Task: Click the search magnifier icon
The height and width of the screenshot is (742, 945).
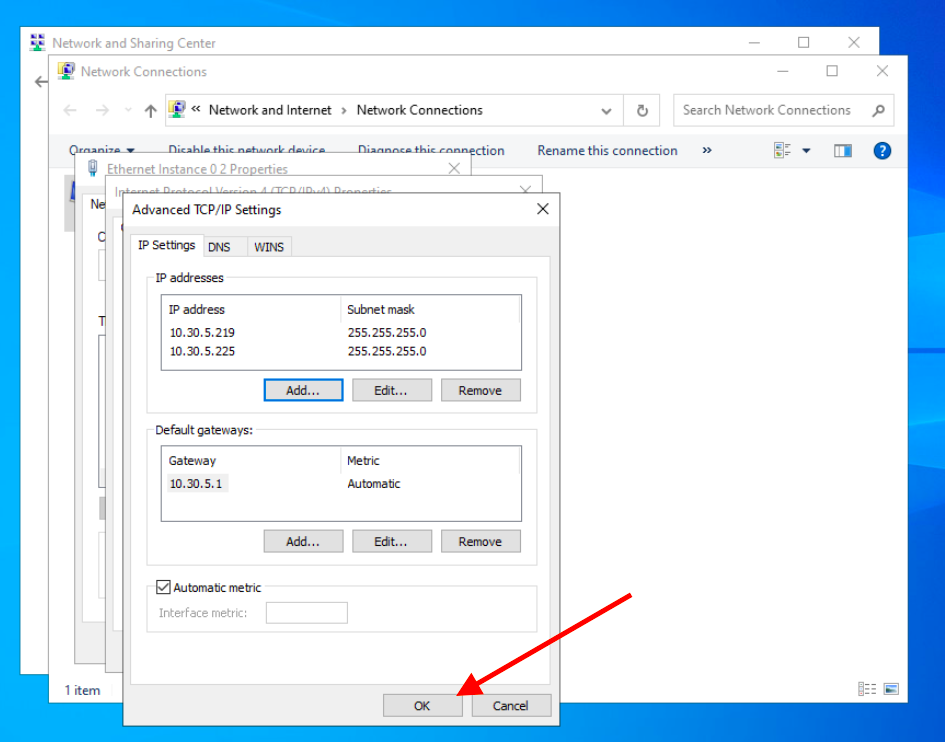Action: click(879, 110)
